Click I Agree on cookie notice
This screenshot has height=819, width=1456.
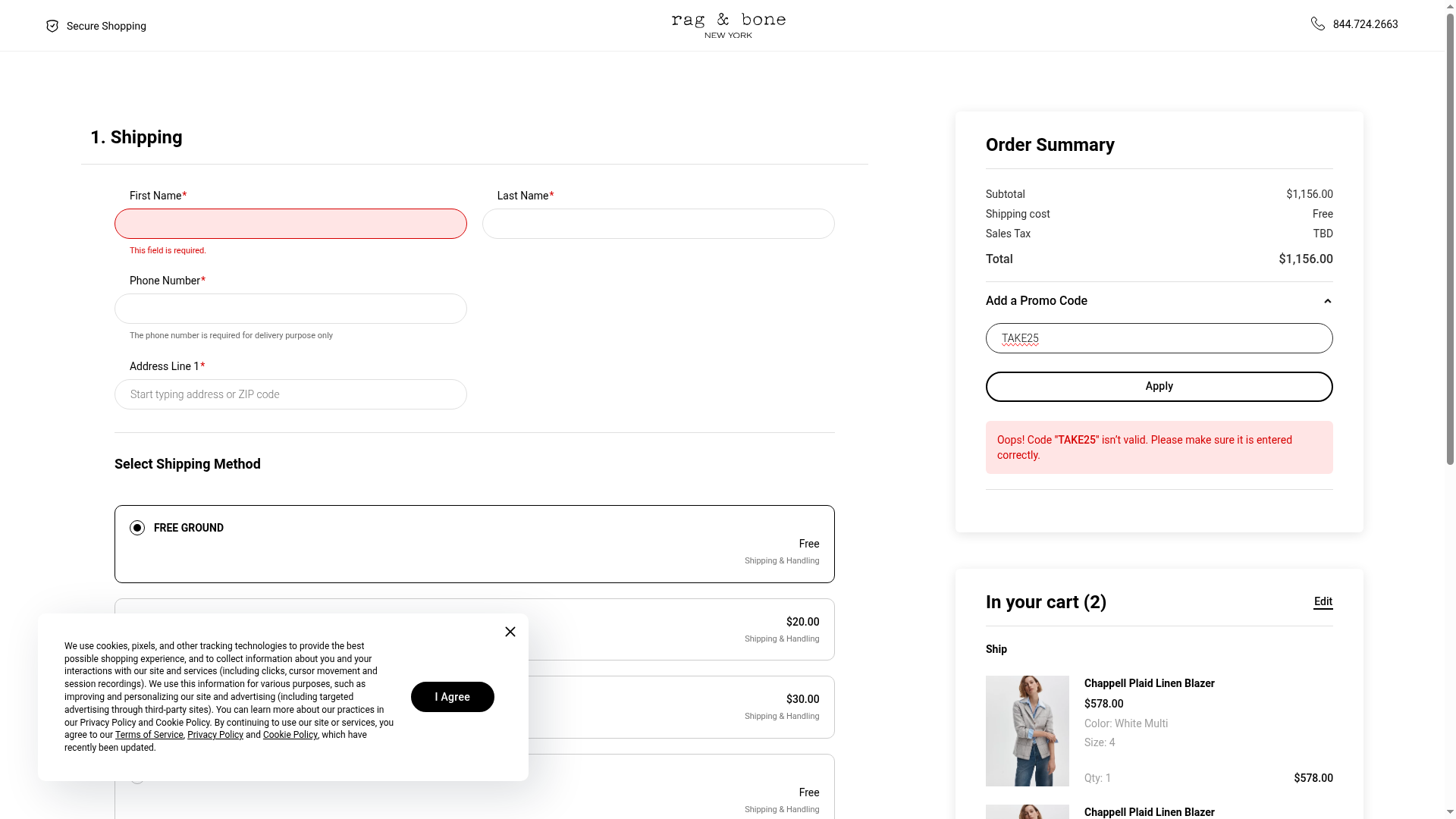click(452, 697)
